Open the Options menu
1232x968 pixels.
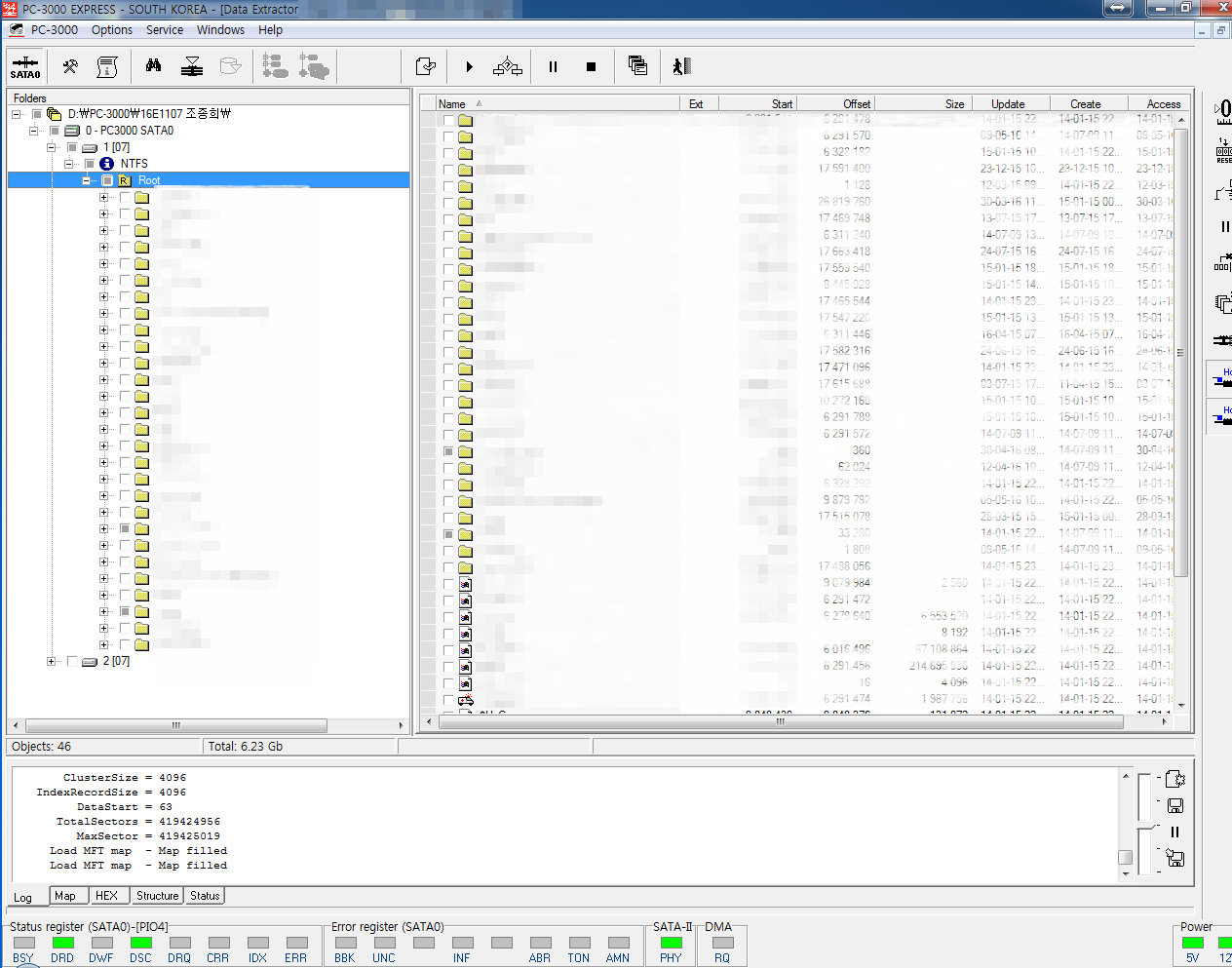[112, 30]
